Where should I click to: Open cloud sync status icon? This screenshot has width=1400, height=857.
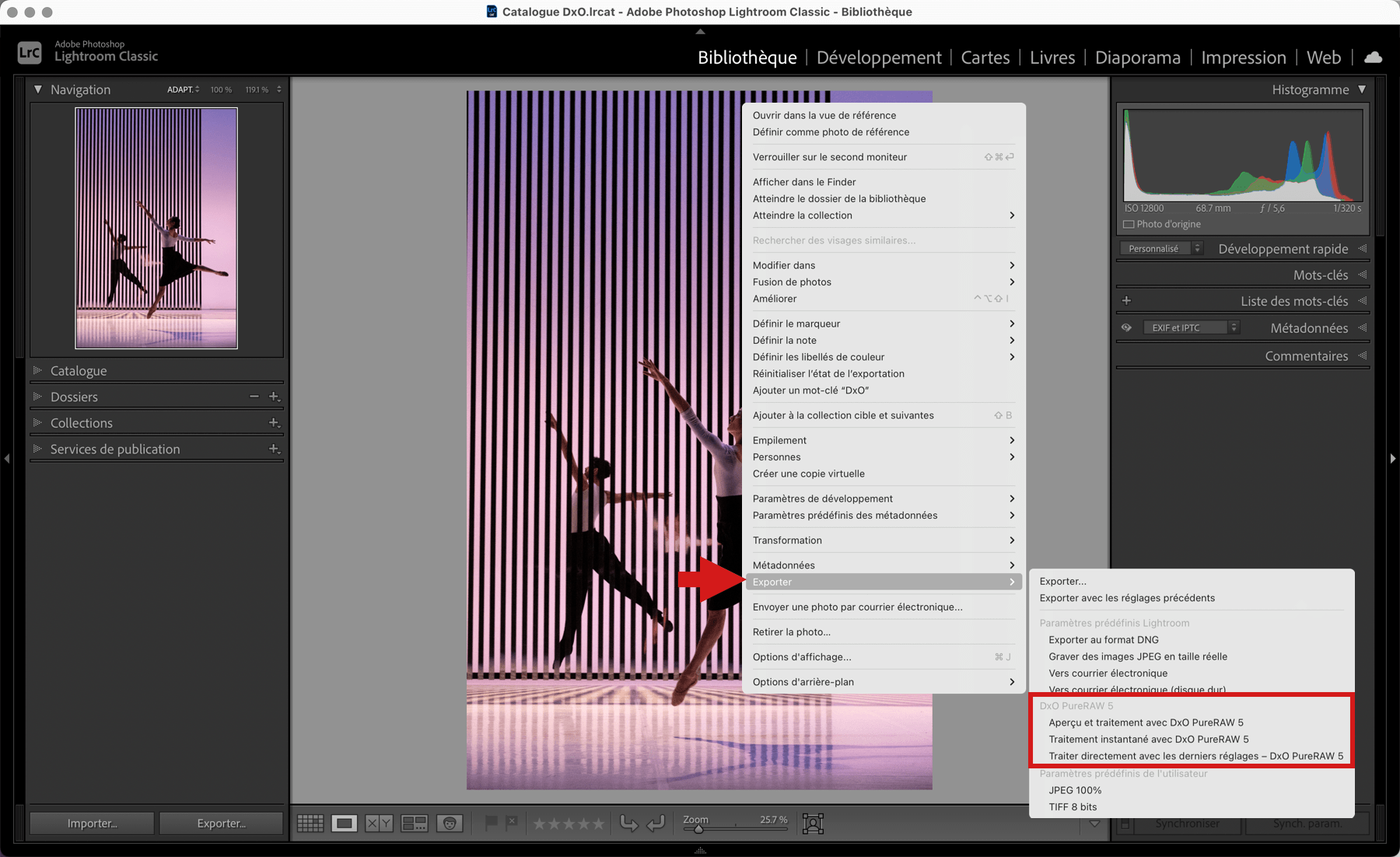click(x=1374, y=57)
